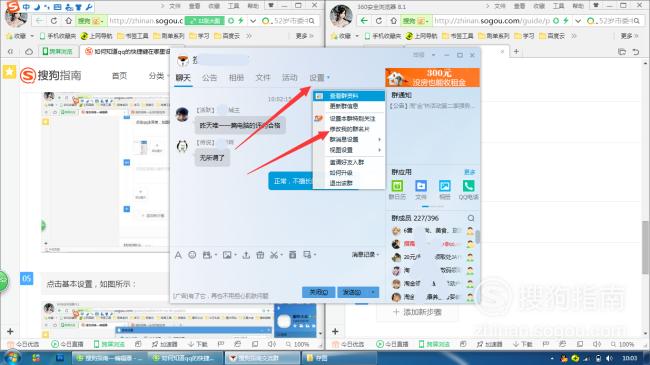Image resolution: width=650 pixels, height=365 pixels.
Task: Click the Sogou IME S logo
Action: (x=13, y=6)
